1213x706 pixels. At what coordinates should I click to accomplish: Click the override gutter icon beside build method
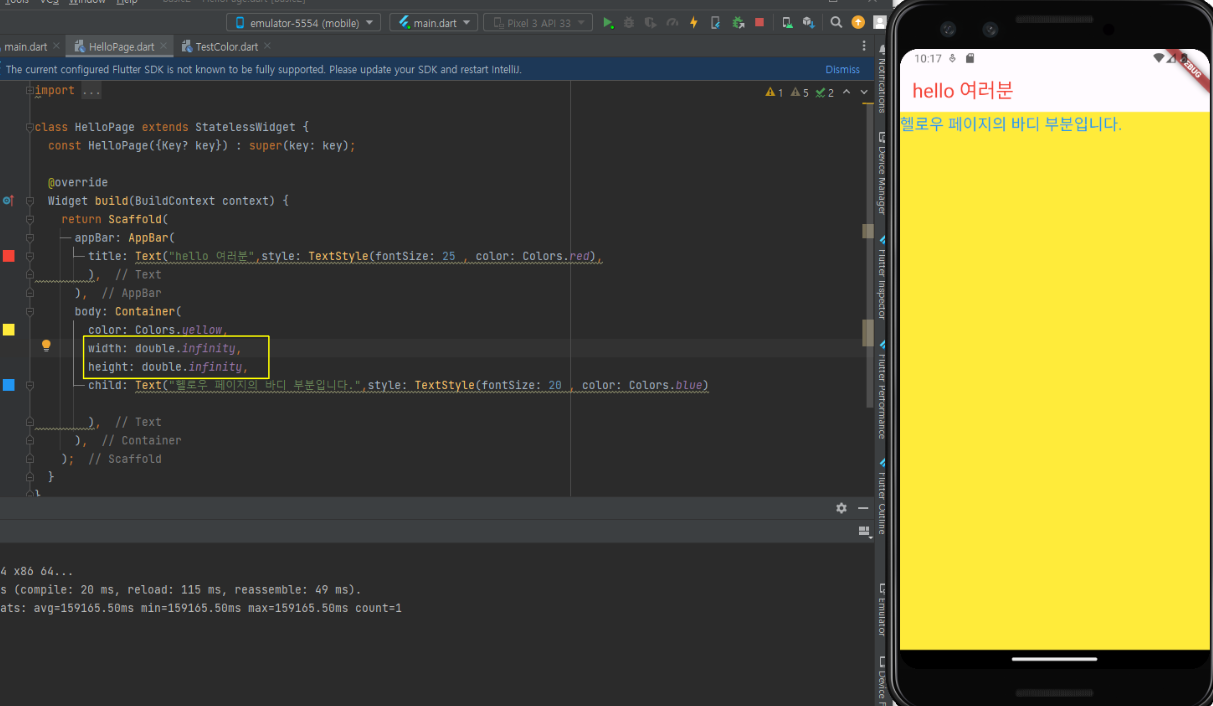click(9, 201)
